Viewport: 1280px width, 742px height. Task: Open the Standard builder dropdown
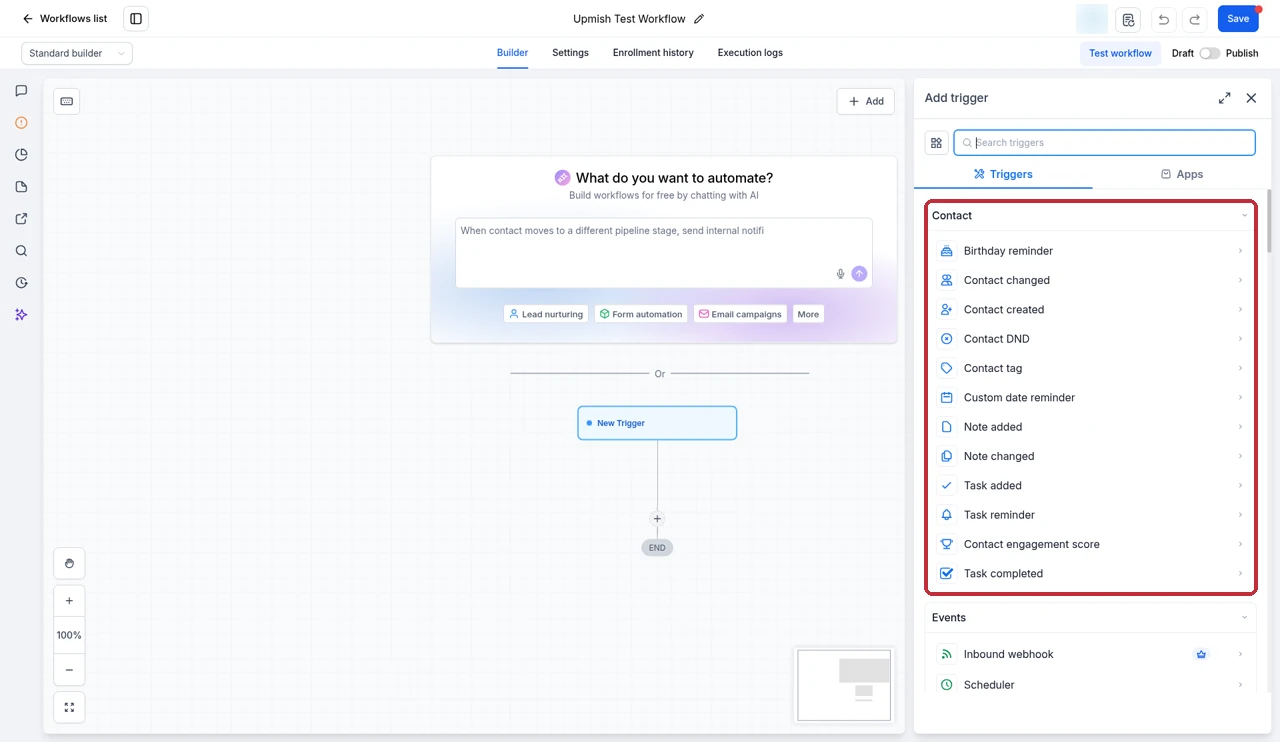coord(77,53)
